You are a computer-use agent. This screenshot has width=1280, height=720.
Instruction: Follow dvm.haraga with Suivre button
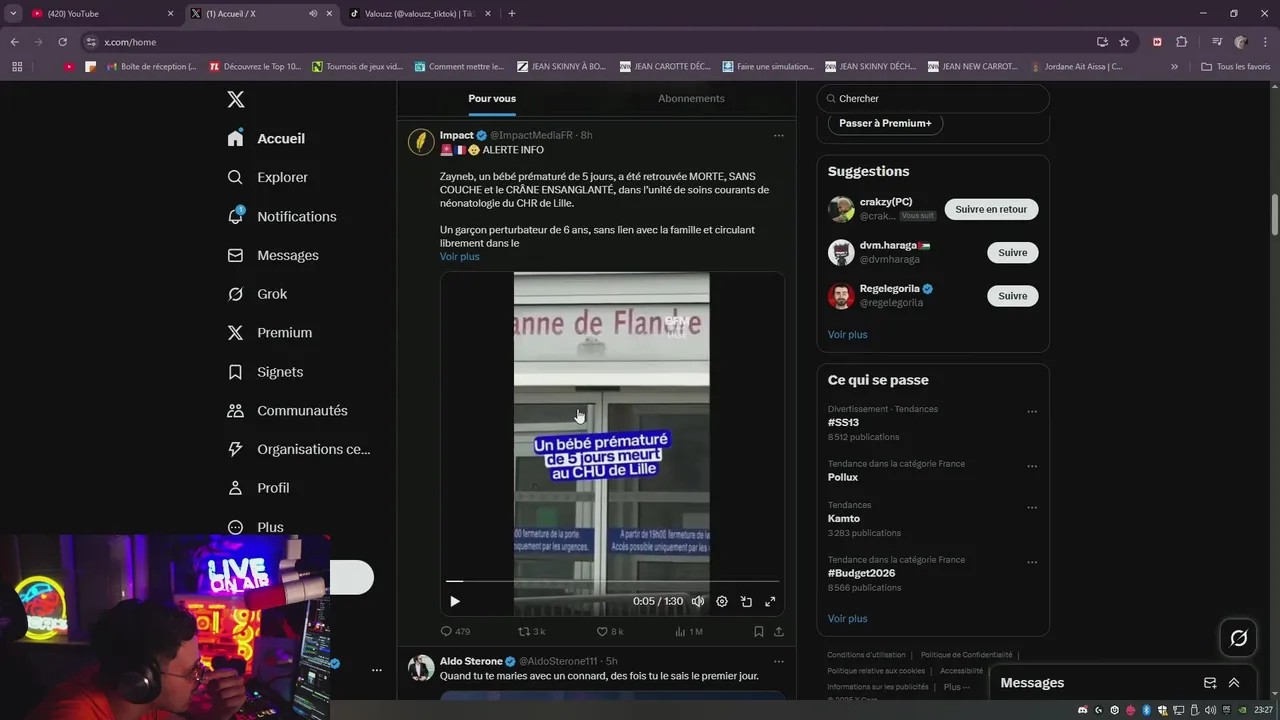pyautogui.click(x=1013, y=252)
